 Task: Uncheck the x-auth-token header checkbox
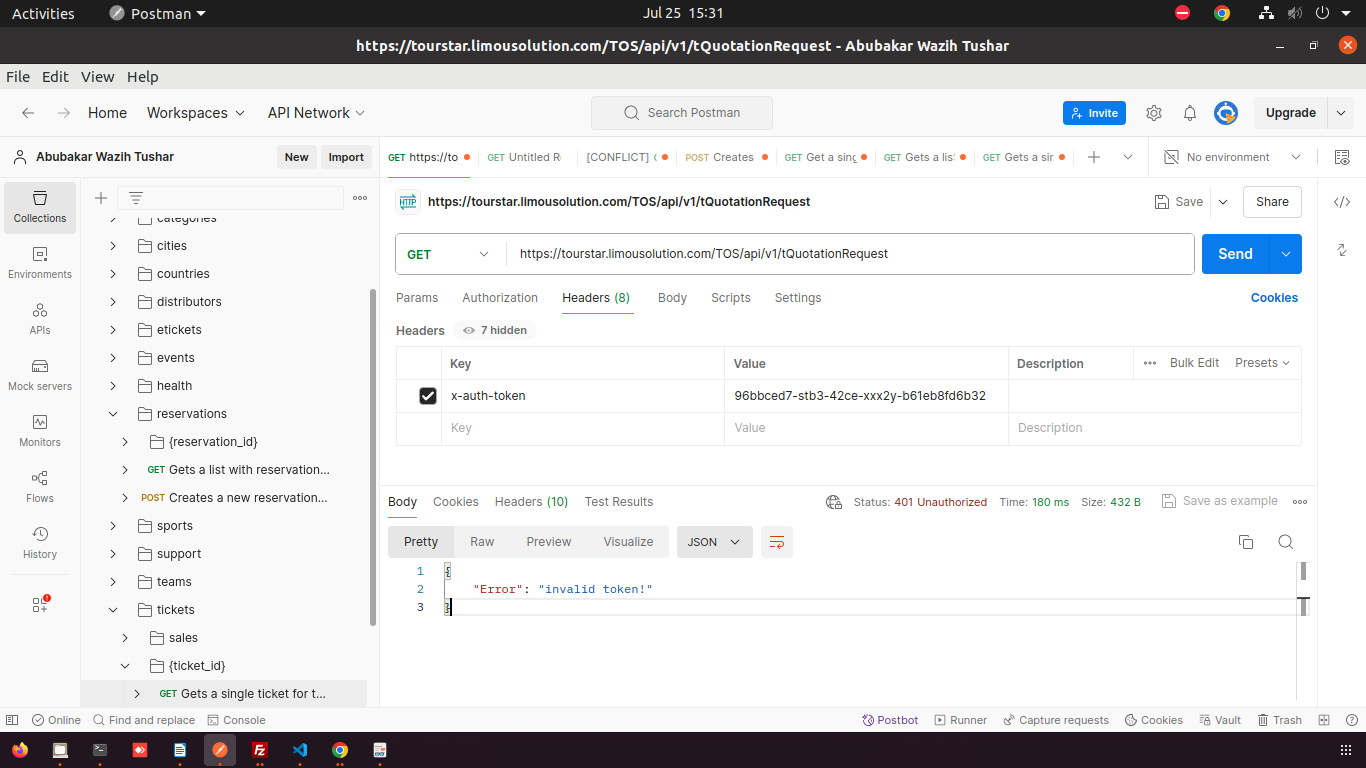[x=428, y=396]
